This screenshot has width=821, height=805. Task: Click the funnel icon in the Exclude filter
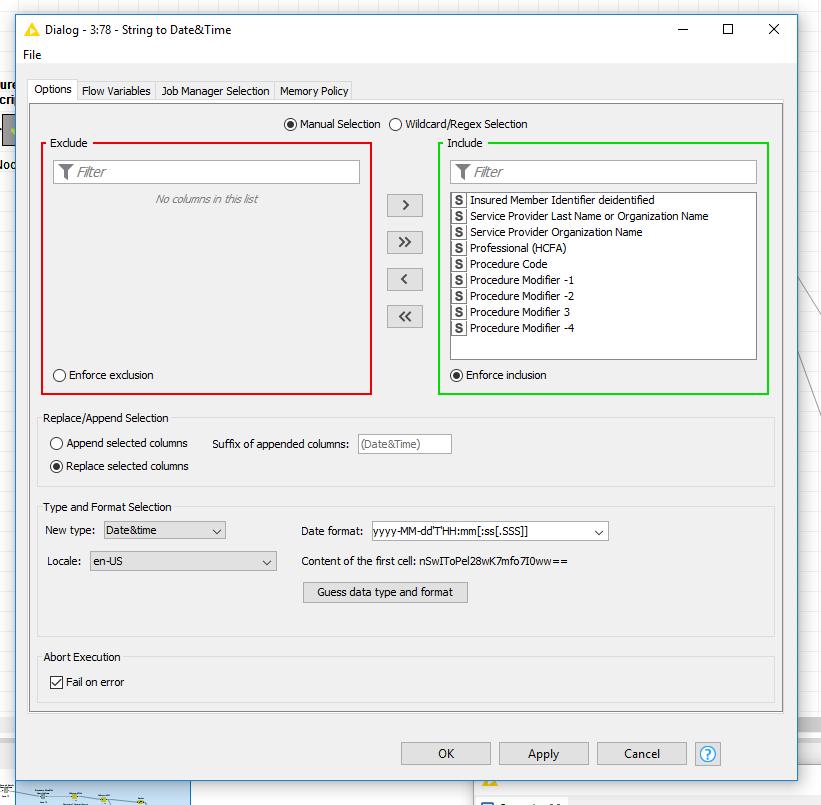(x=66, y=171)
